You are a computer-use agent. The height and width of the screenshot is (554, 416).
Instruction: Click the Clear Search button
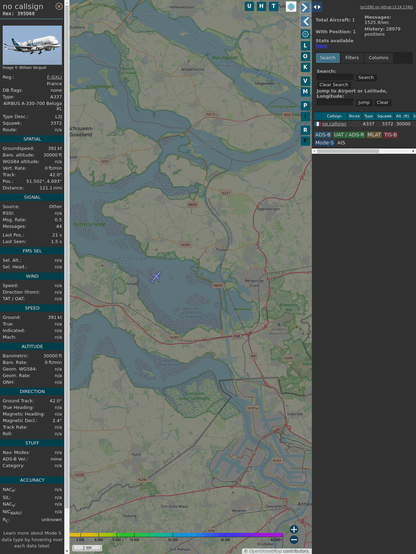[x=334, y=84]
